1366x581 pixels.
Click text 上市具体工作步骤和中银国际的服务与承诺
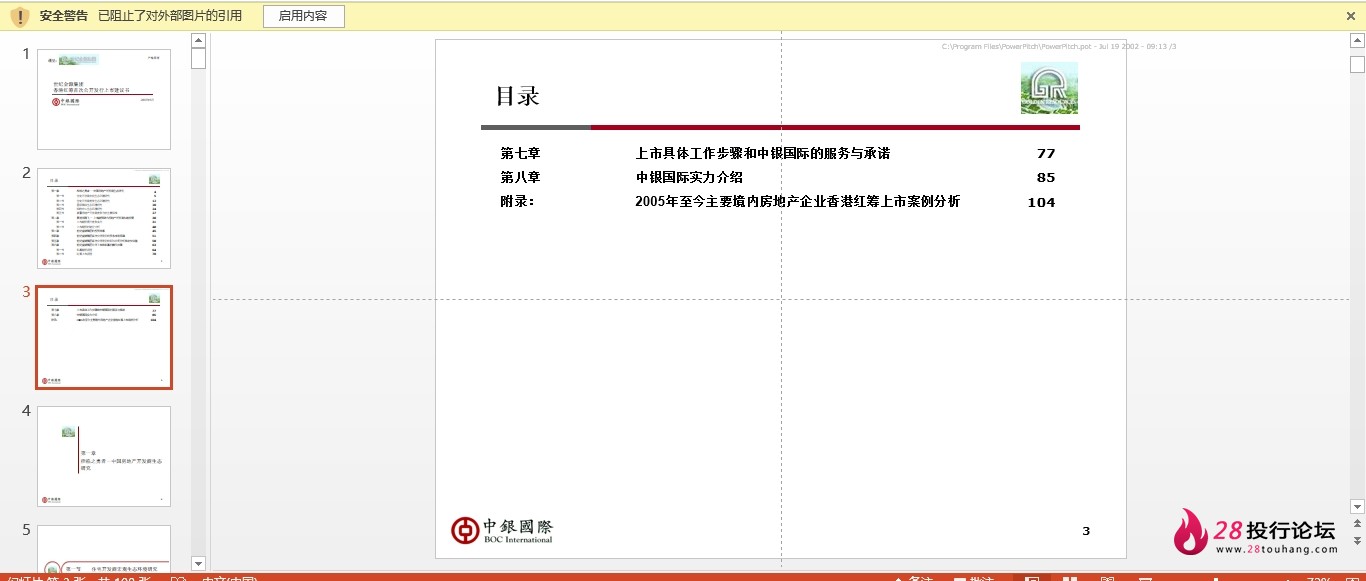pyautogui.click(x=762, y=153)
